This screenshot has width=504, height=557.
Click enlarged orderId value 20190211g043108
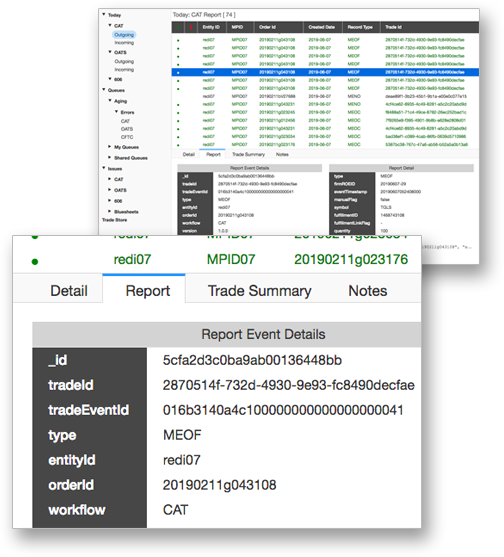(220, 485)
